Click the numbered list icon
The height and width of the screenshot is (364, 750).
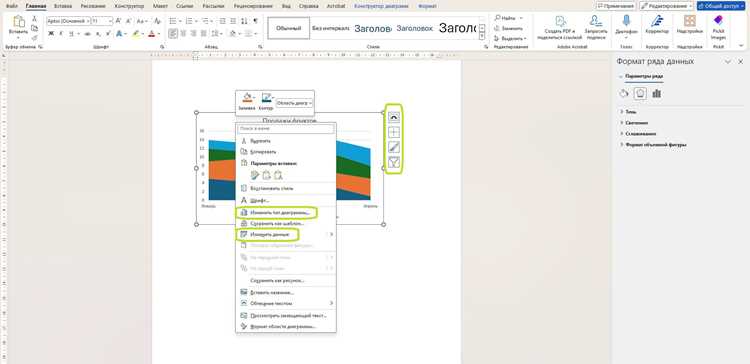(x=189, y=21)
